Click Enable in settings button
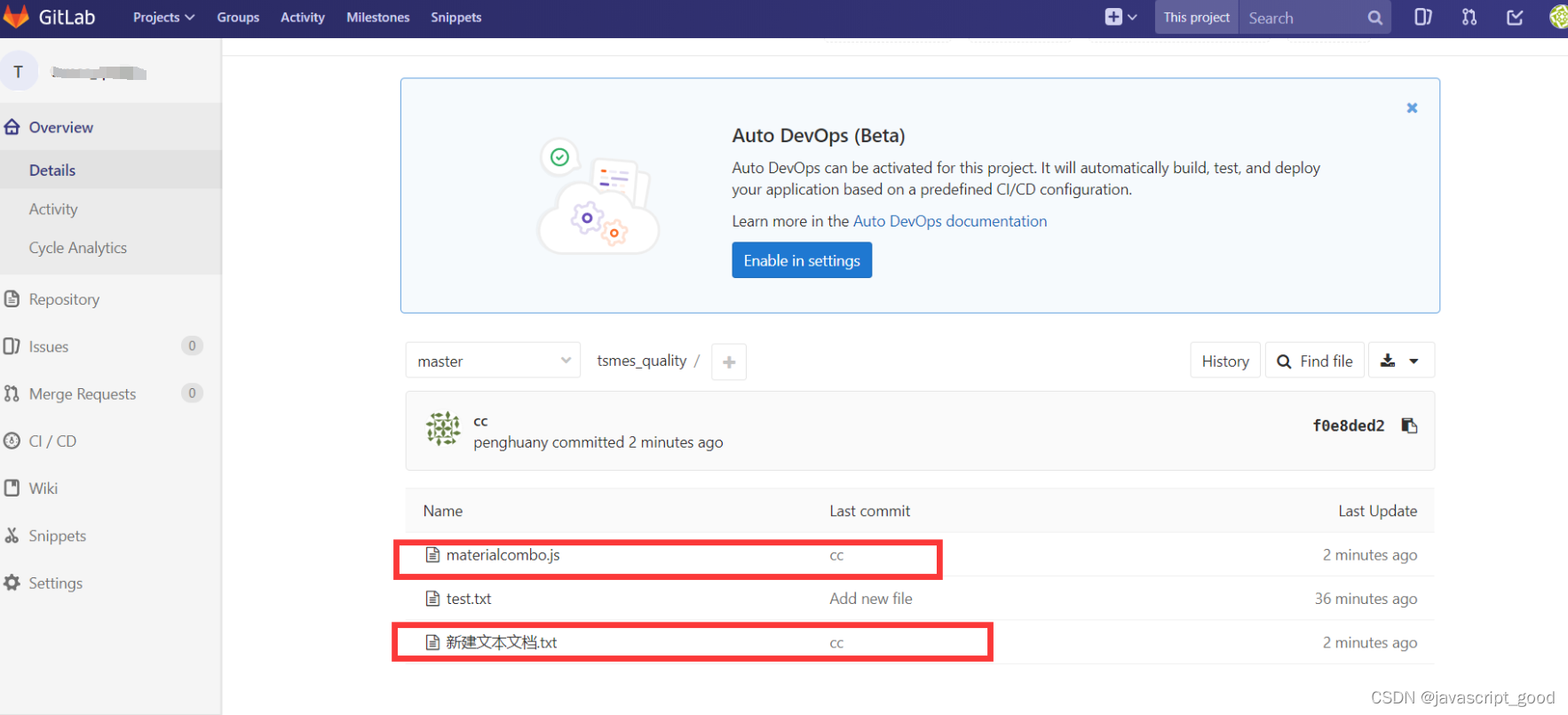Screen dimensions: 1568x715 tap(802, 260)
